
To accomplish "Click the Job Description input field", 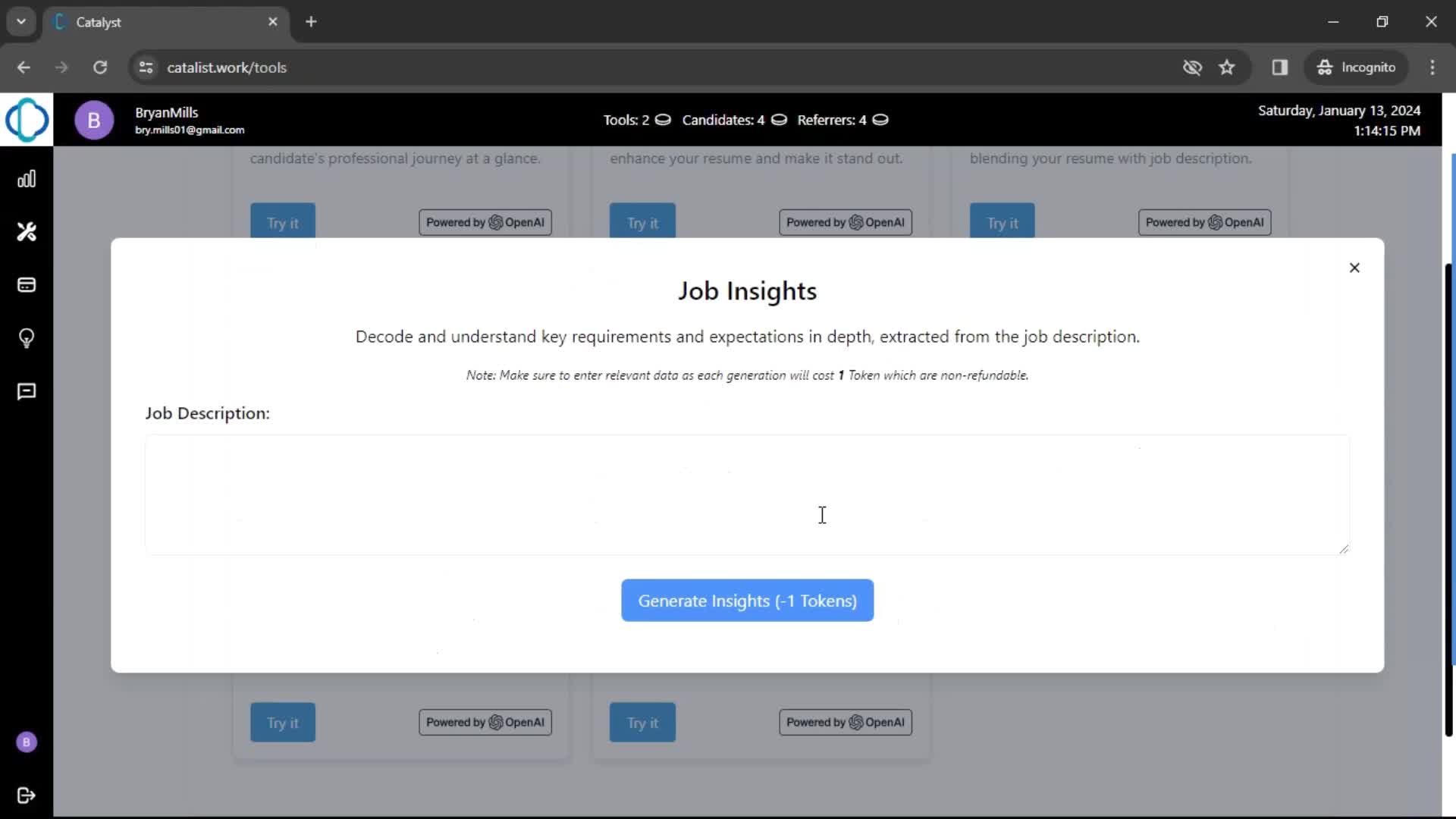I will 747,494.
